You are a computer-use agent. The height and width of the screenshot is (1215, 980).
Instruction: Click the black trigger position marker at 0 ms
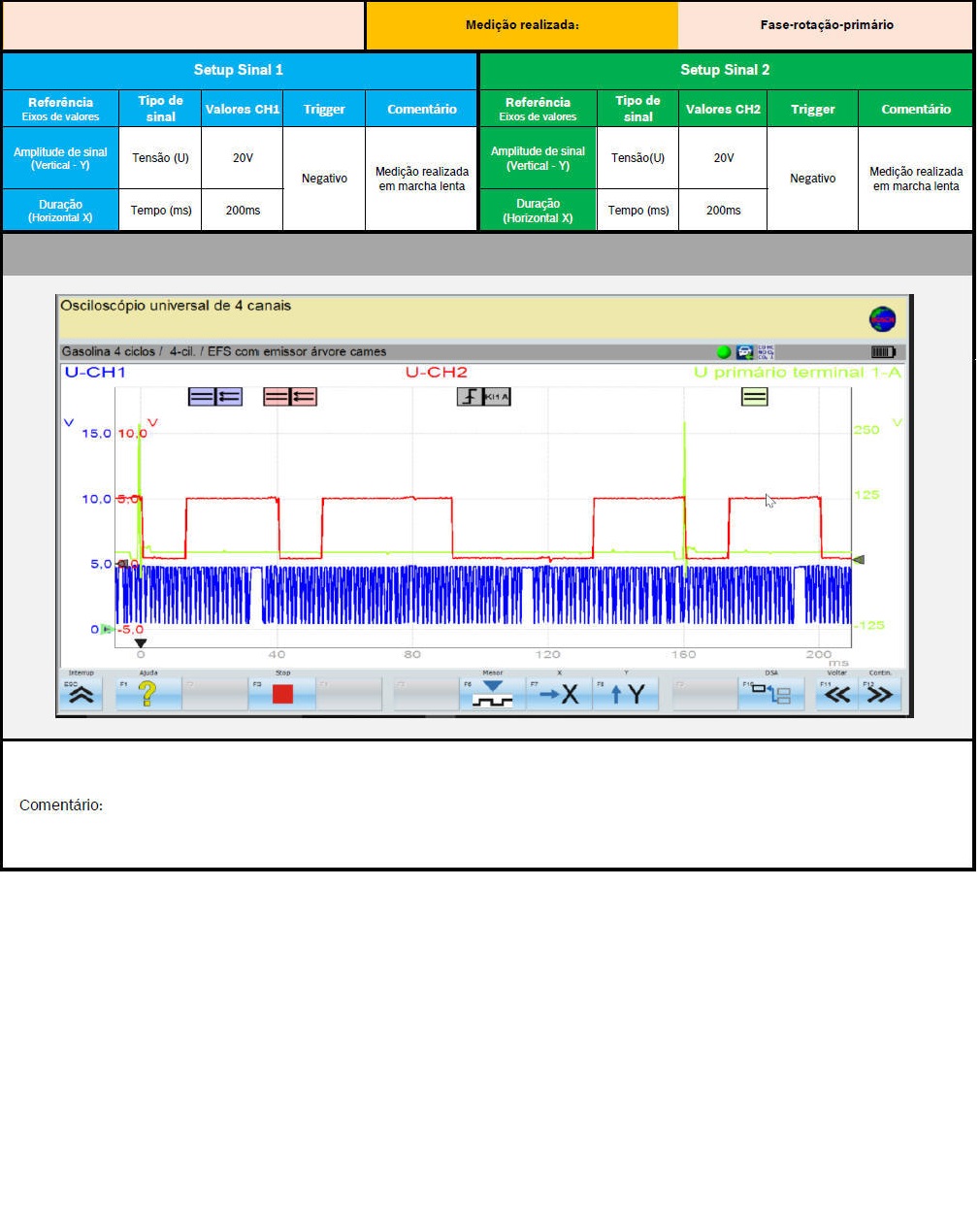point(141,643)
